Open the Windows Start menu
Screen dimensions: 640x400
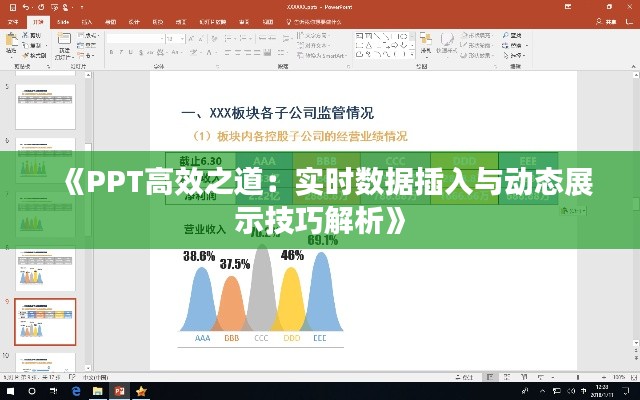10,391
